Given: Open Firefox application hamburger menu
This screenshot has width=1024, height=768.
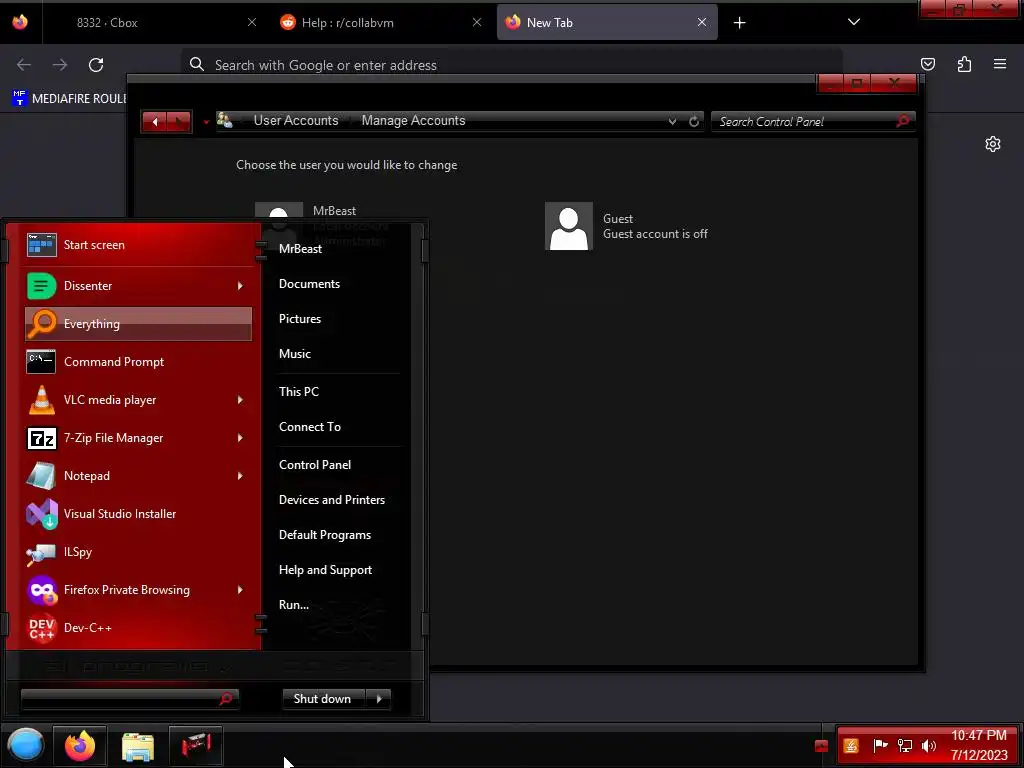Looking at the screenshot, I should [1000, 64].
